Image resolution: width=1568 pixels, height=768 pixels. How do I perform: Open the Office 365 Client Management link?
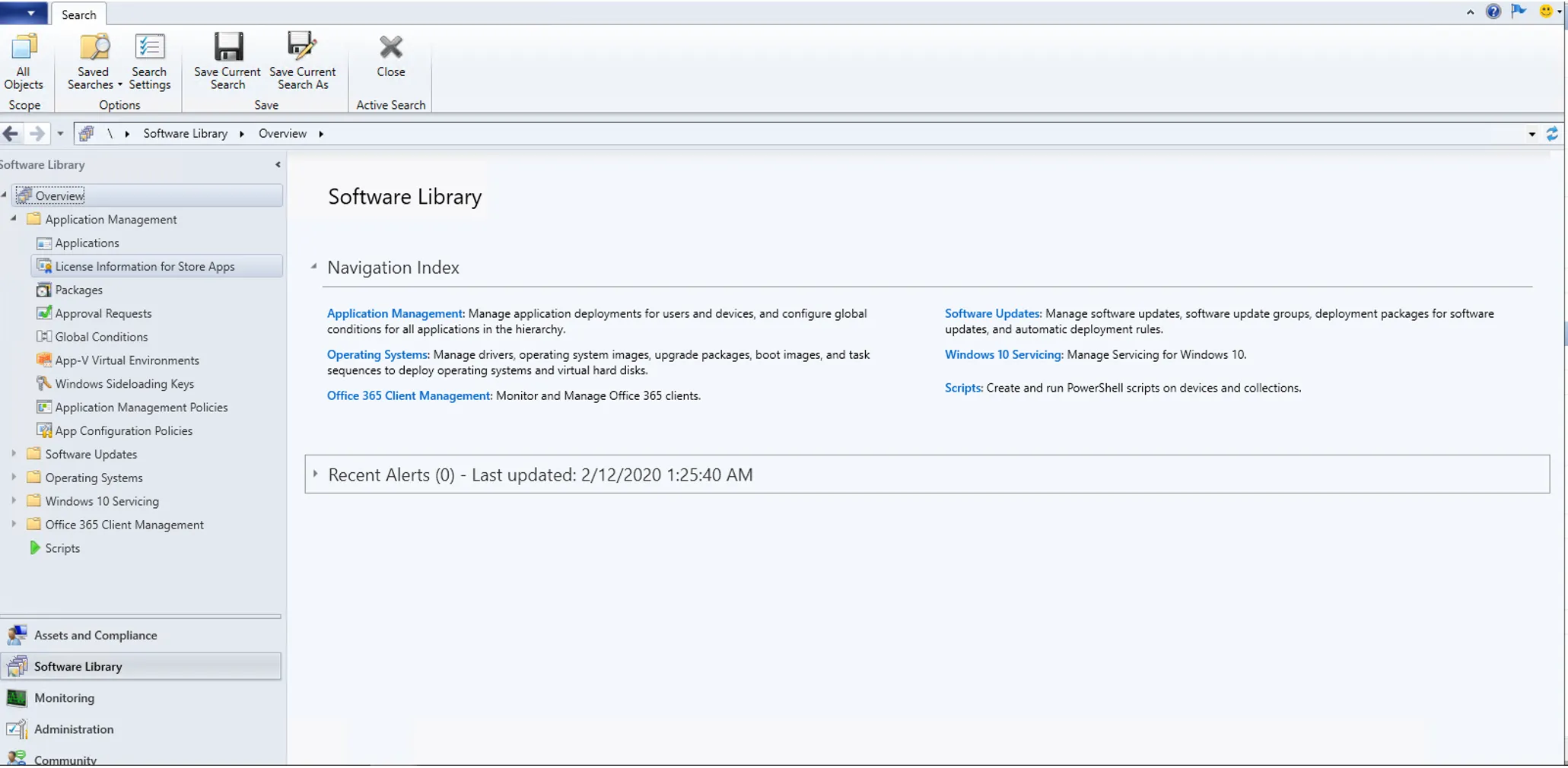tap(409, 395)
